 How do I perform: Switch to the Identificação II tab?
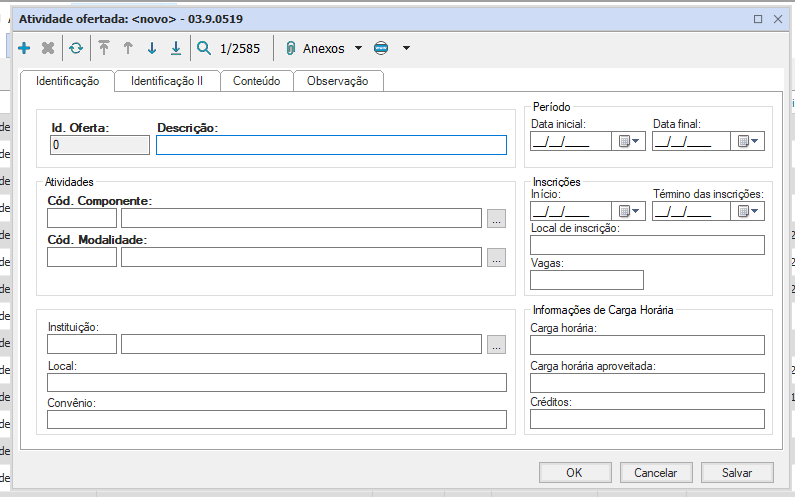pos(167,81)
